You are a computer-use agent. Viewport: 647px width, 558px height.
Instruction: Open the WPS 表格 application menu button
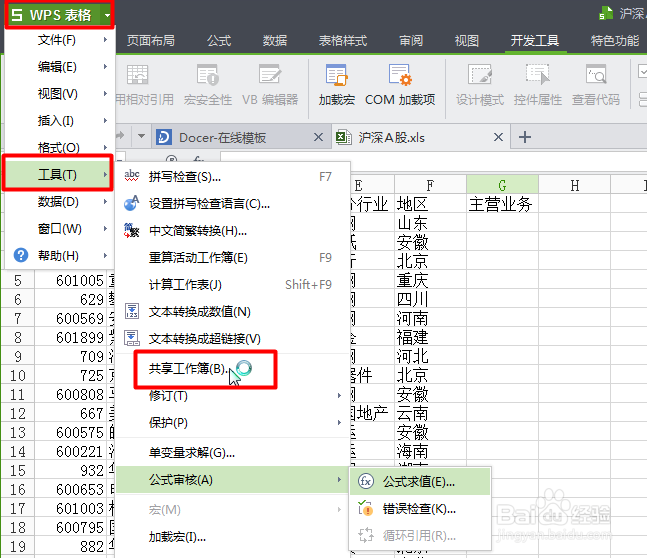[x=54, y=15]
